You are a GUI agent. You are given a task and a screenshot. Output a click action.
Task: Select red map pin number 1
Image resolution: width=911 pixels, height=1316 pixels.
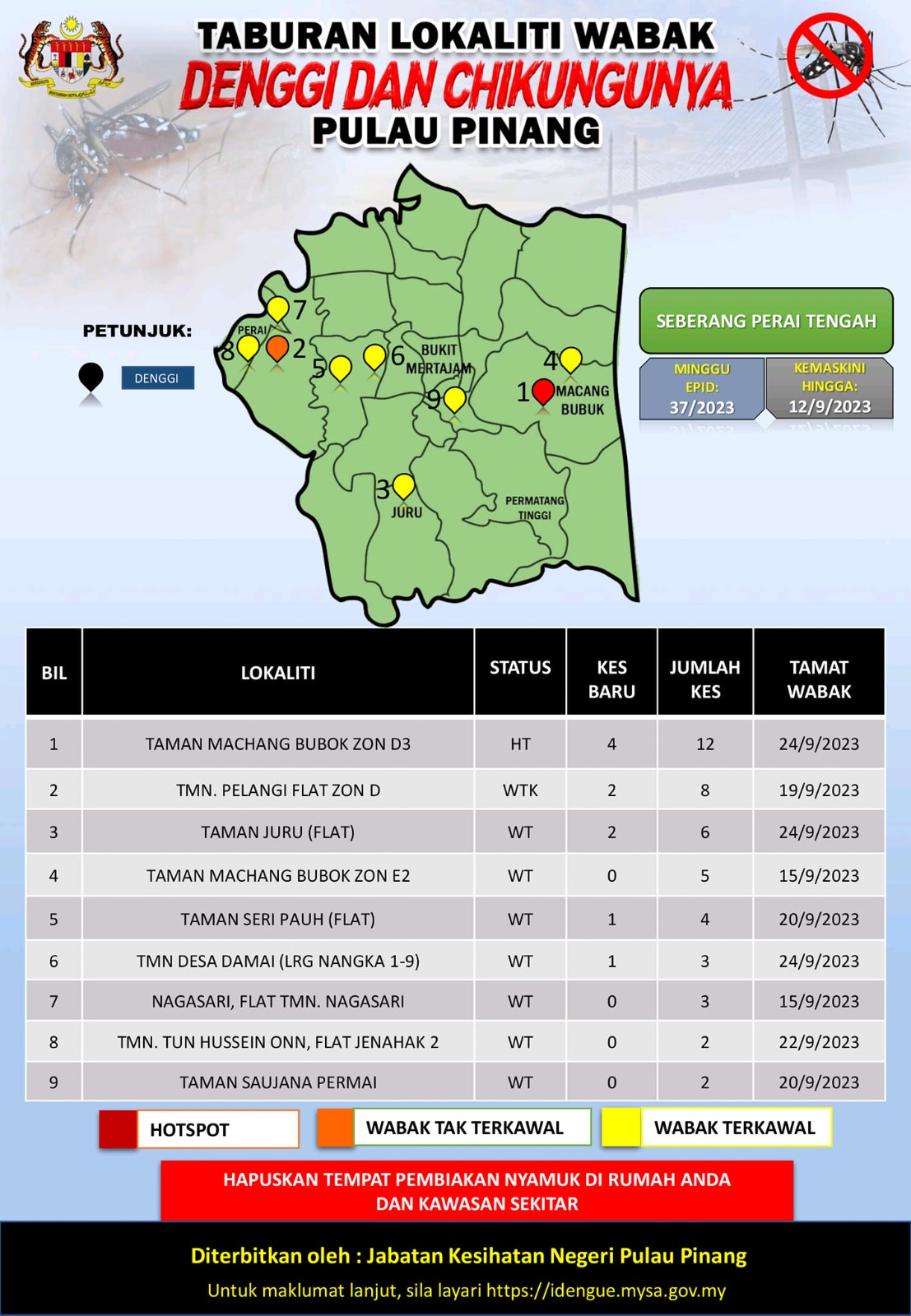click(x=543, y=392)
